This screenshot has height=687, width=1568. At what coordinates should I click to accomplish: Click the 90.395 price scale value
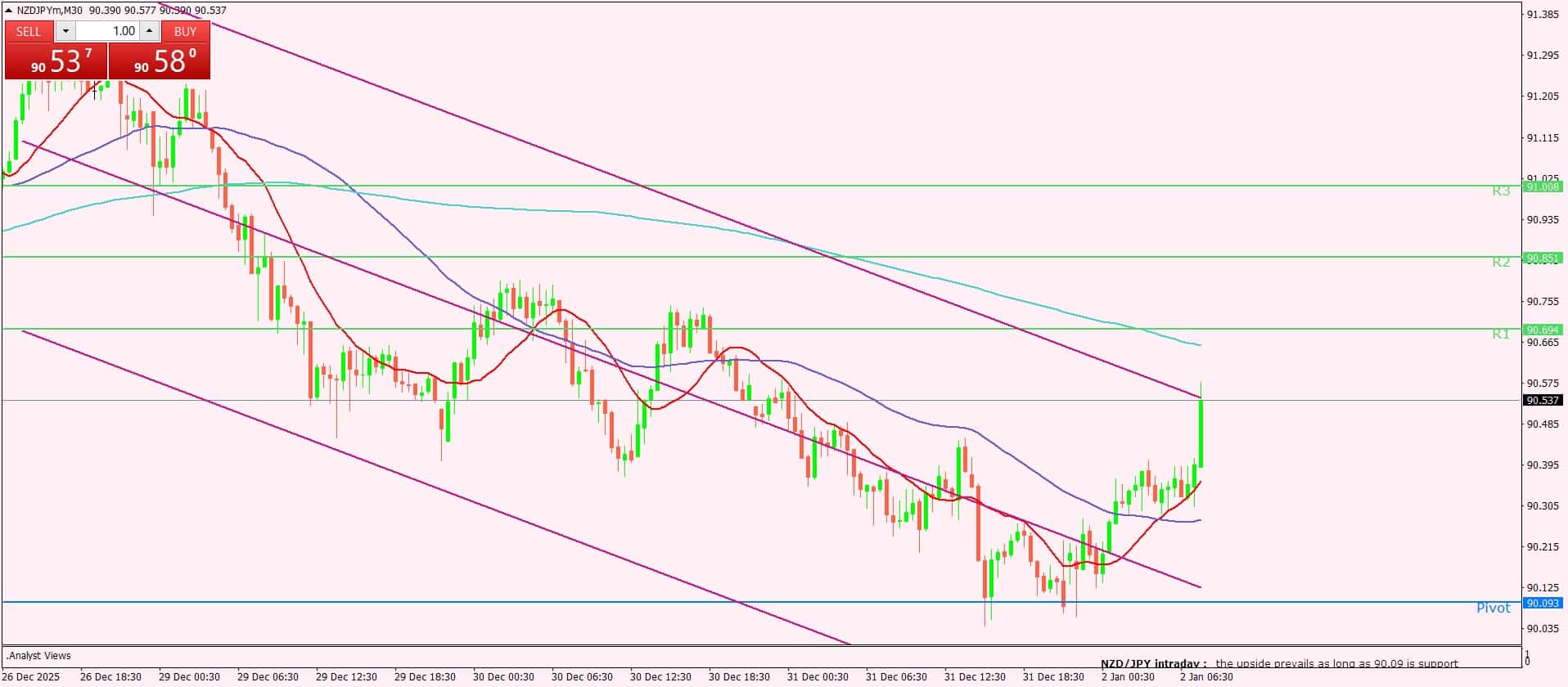1543,465
